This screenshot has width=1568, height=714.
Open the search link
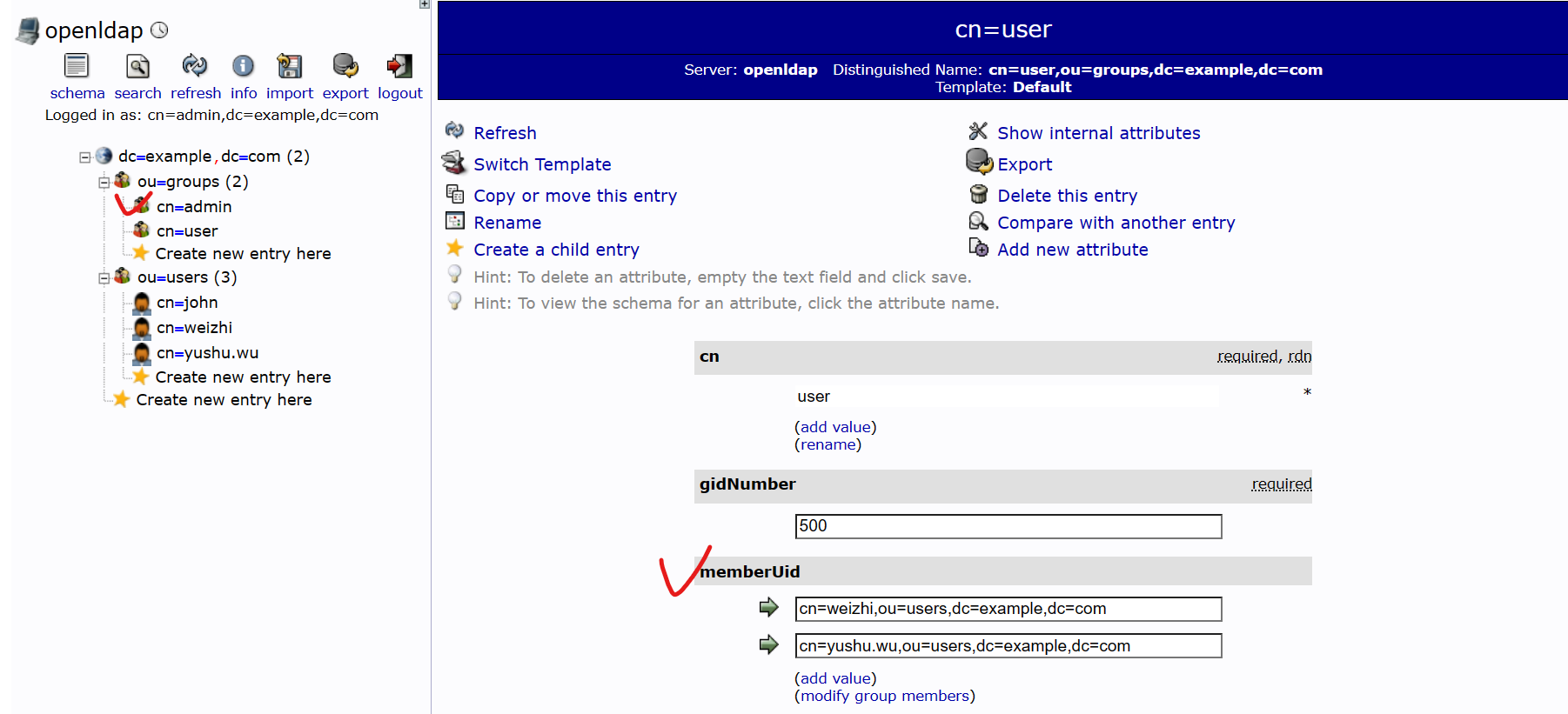pos(137,93)
